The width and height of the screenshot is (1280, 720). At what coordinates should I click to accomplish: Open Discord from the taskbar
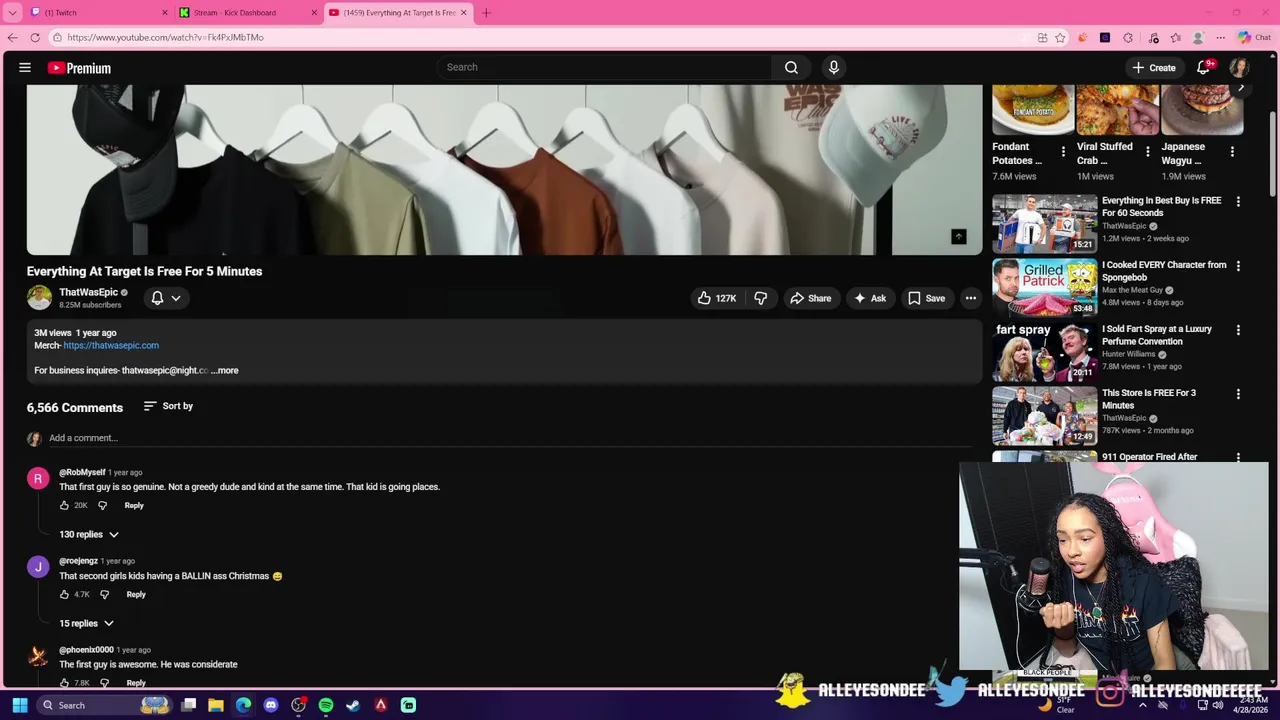tap(270, 705)
